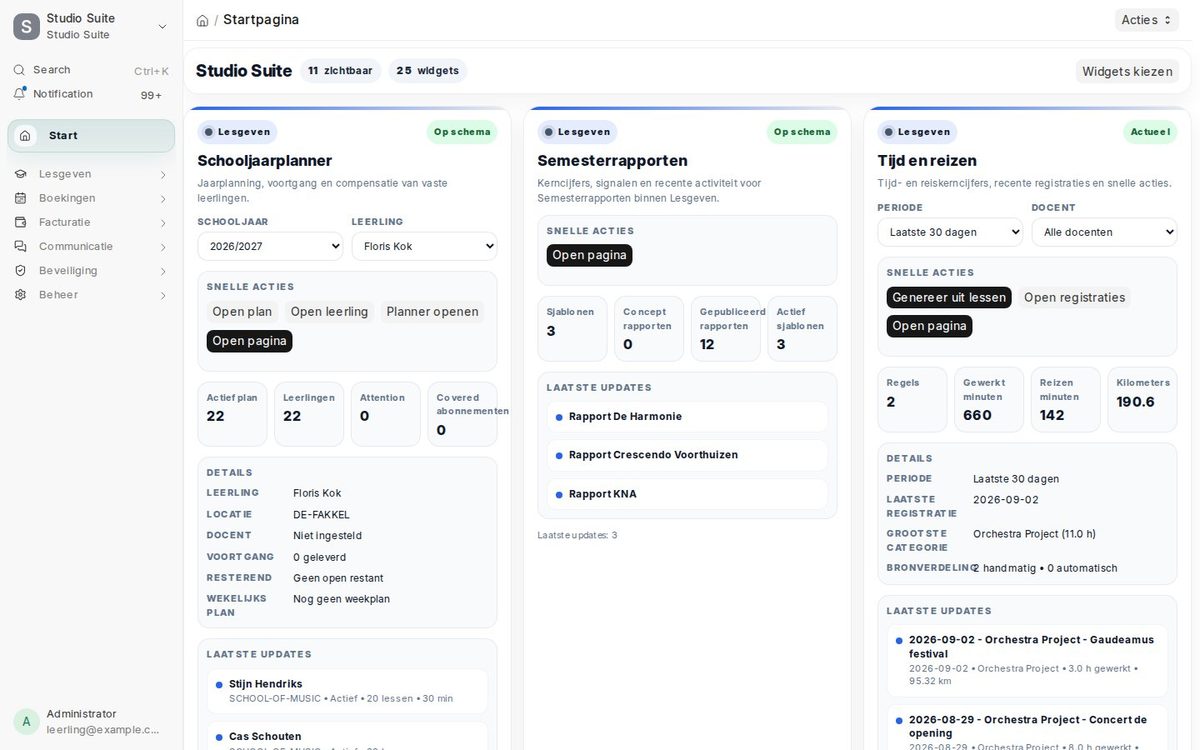Screen dimensions: 1200x750
Task: Click the Gewerkt minuten 660 tile
Action: point(989,400)
